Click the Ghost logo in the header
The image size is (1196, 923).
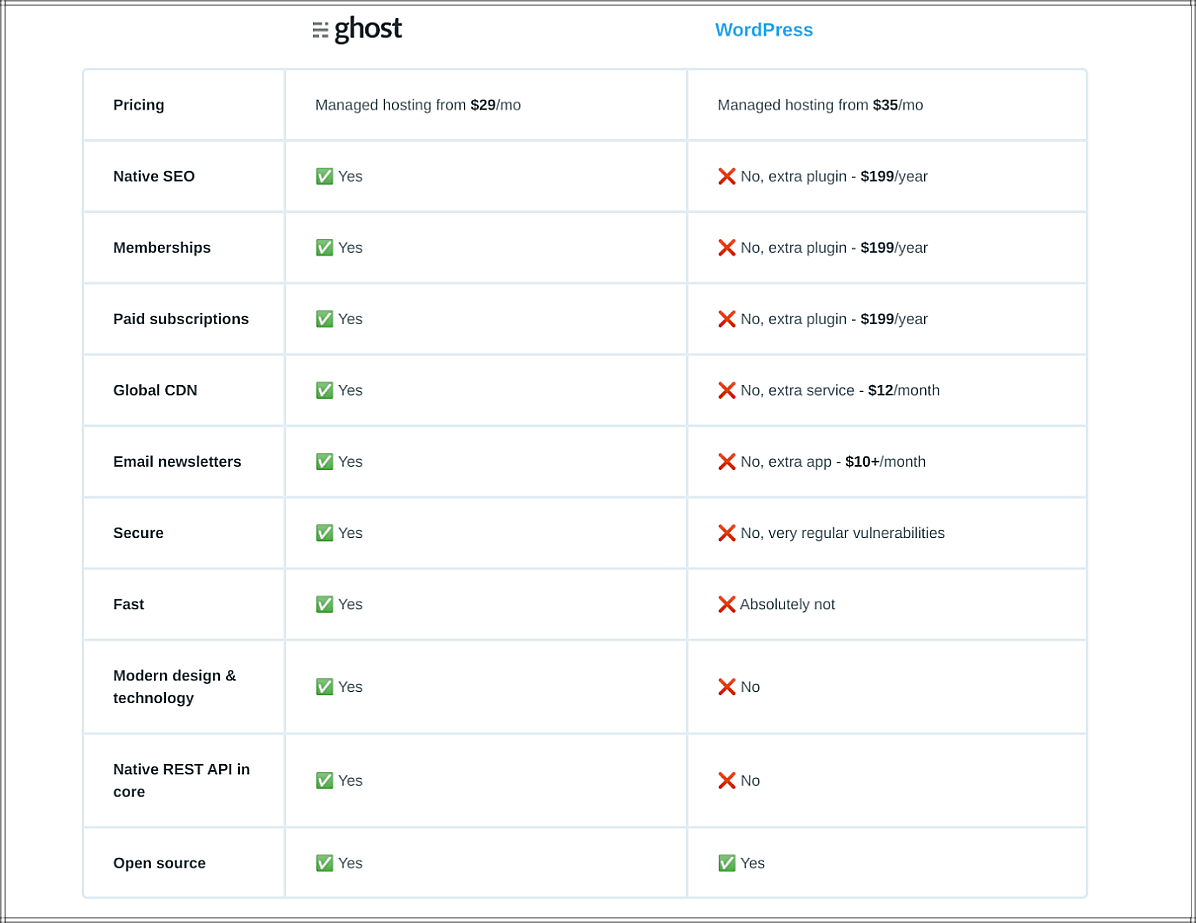(357, 30)
